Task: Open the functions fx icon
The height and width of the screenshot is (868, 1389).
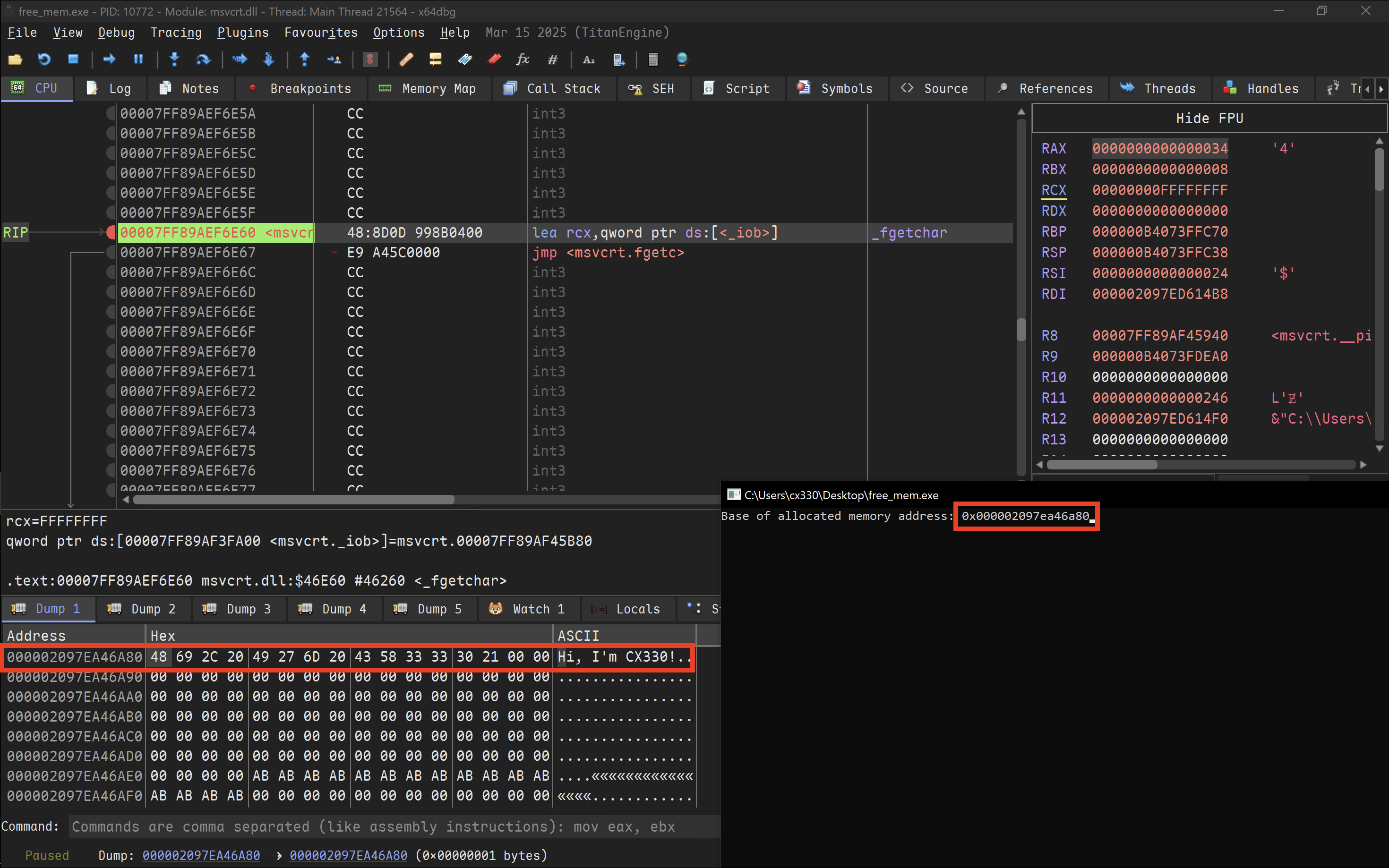Action: pos(523,59)
